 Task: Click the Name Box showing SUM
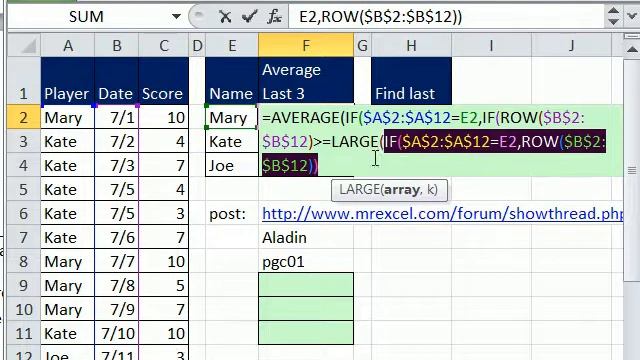pos(87,17)
